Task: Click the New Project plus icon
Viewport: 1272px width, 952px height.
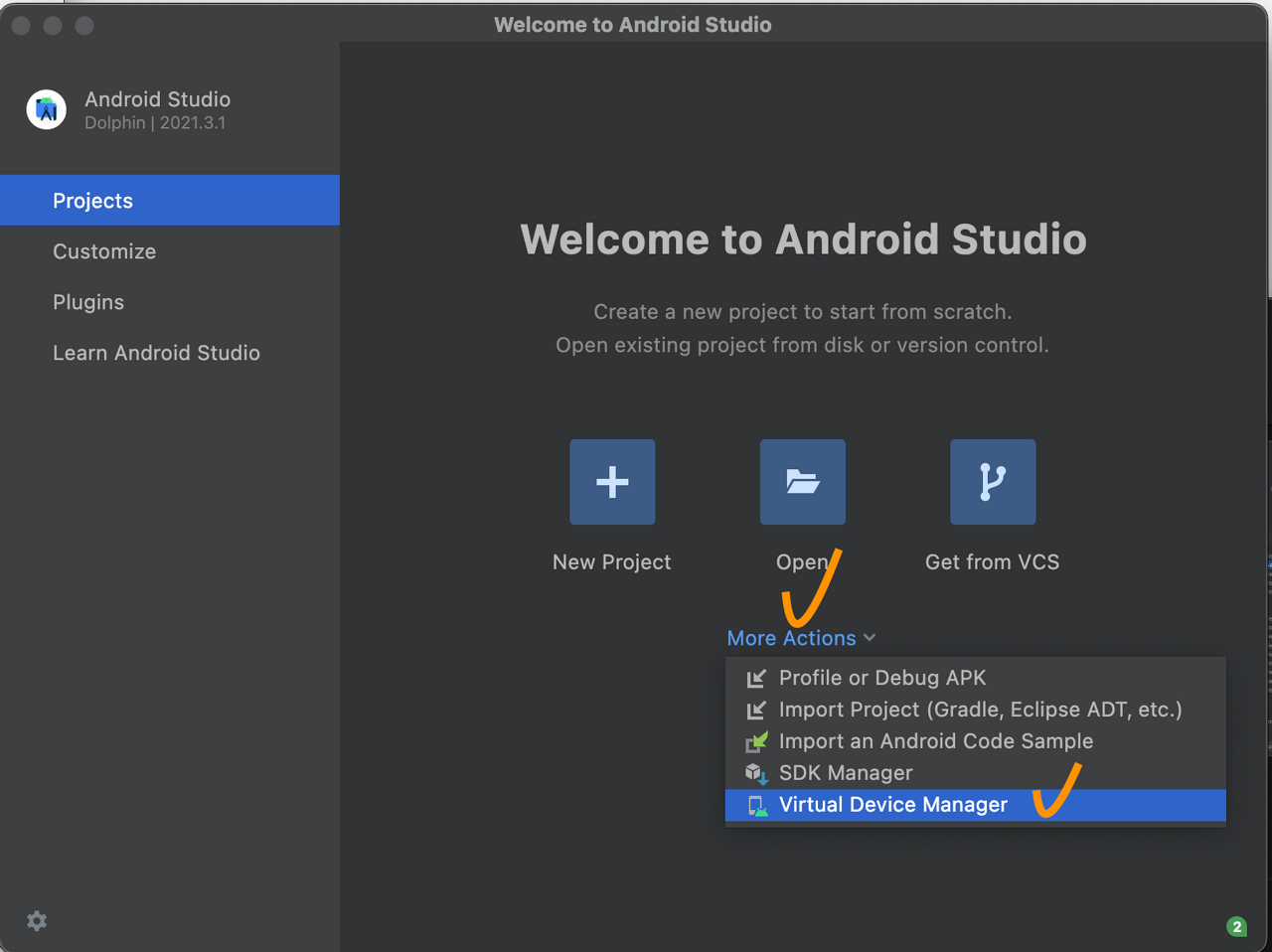Action: pos(612,482)
